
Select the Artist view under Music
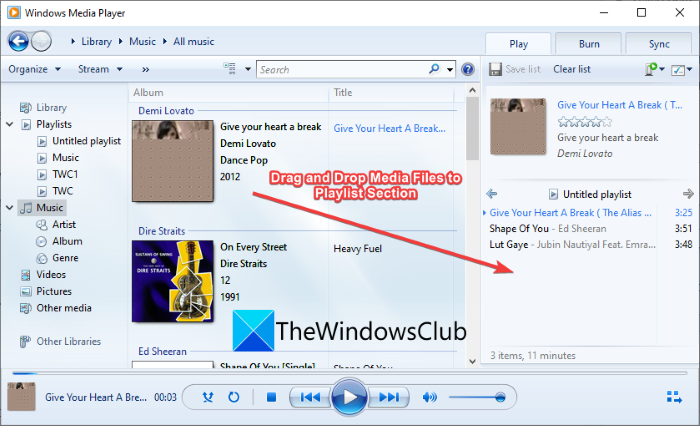[64, 225]
